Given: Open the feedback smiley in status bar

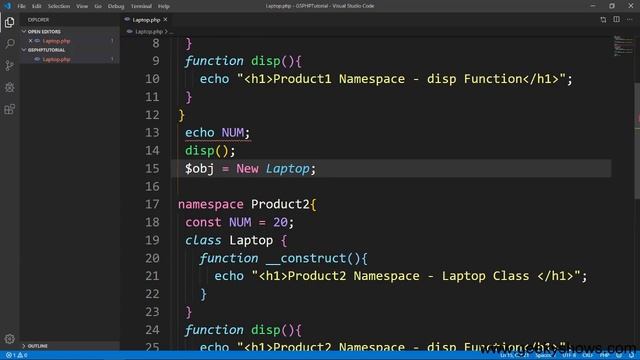Looking at the screenshot, I should tap(619, 355).
